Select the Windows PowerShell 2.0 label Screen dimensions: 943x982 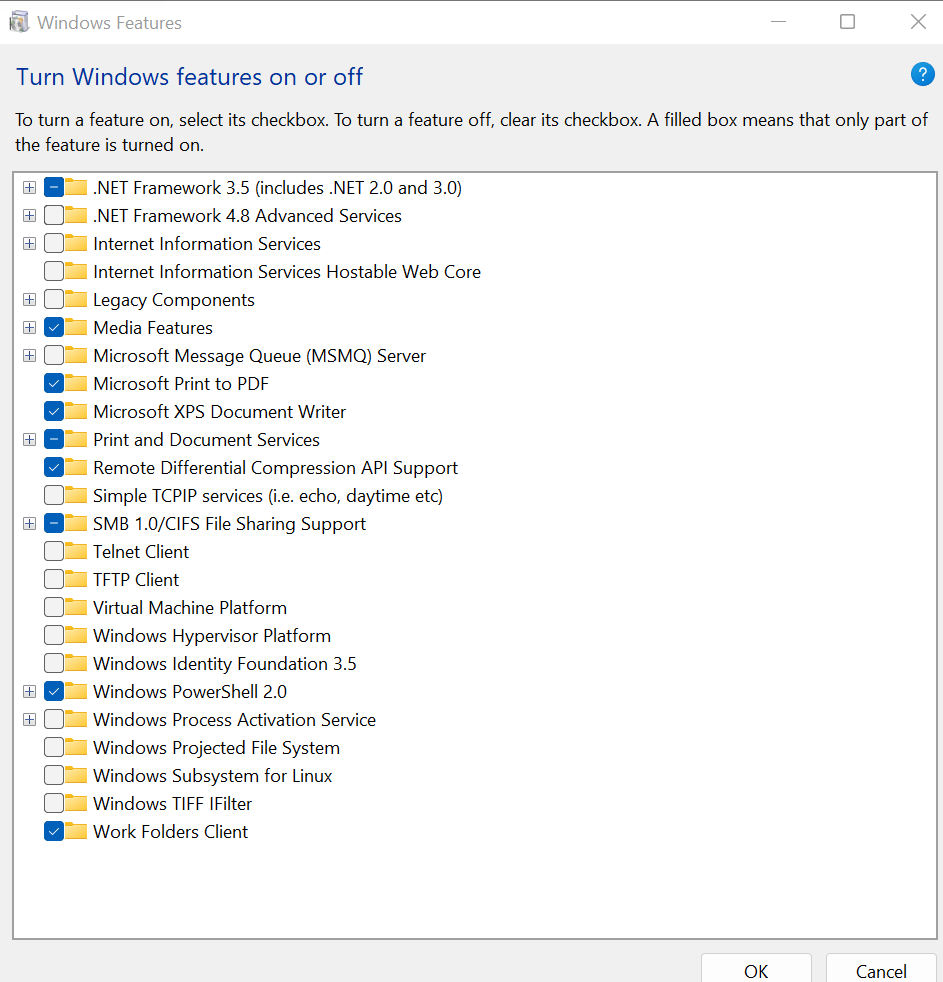point(190,691)
